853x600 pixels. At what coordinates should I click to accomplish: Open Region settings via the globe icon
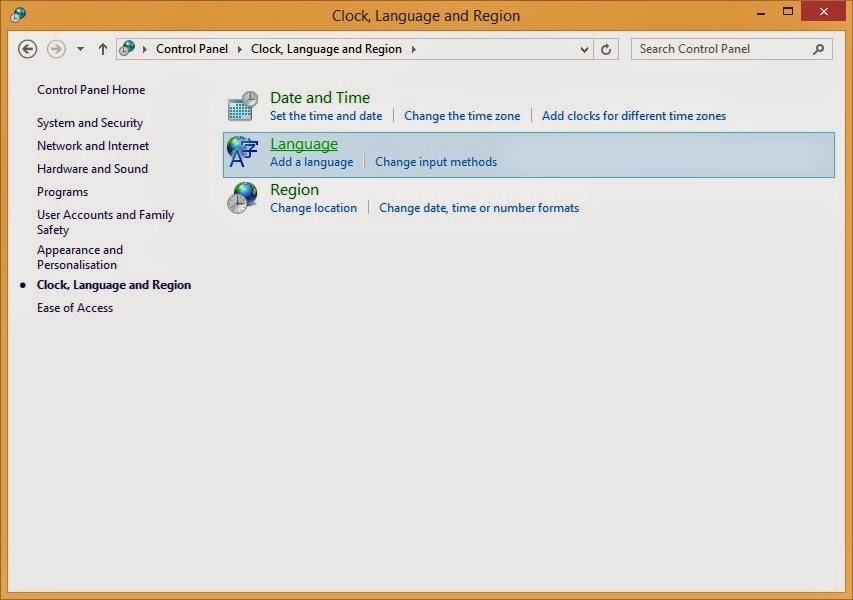click(x=241, y=197)
